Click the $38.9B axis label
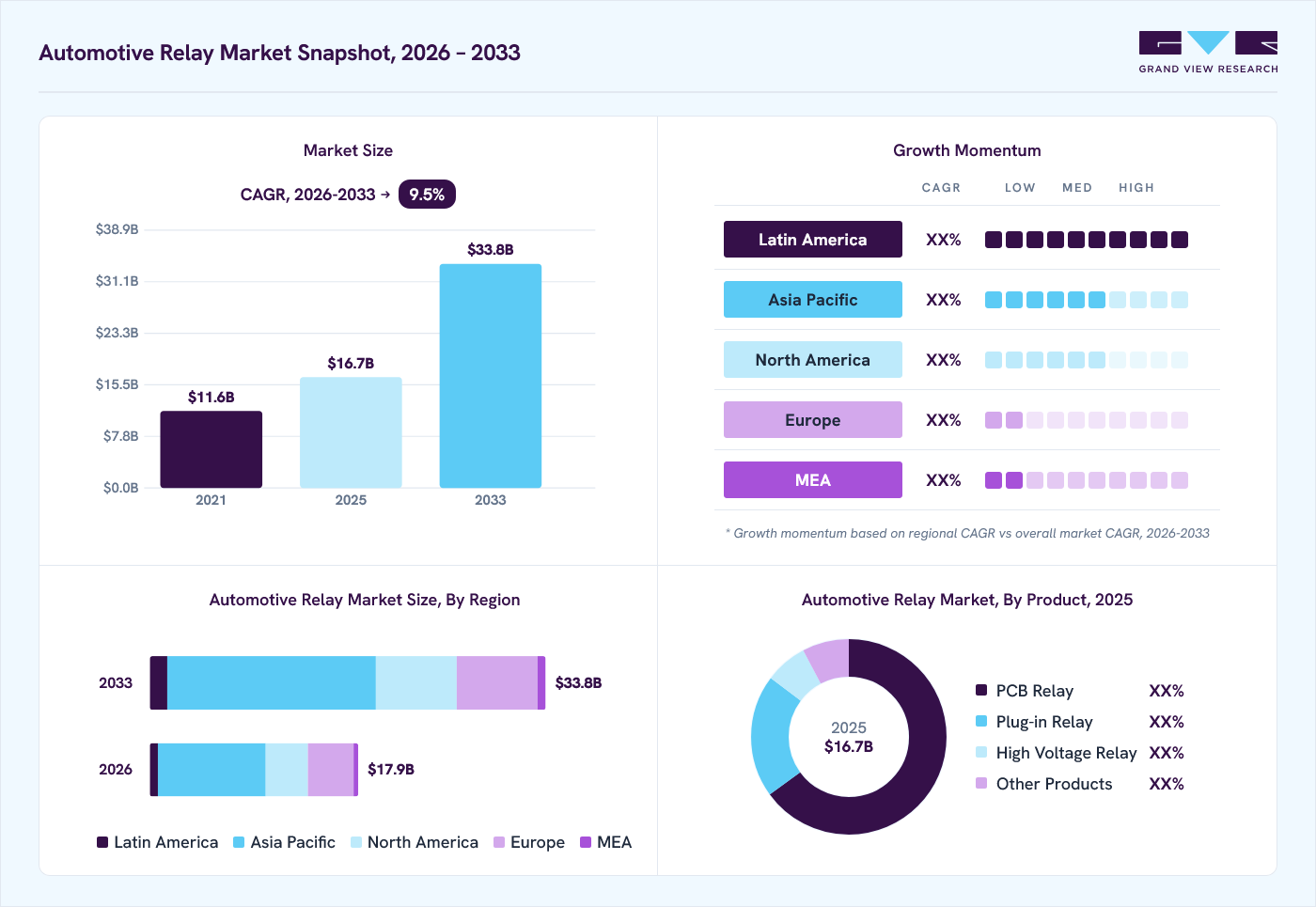 (x=117, y=229)
